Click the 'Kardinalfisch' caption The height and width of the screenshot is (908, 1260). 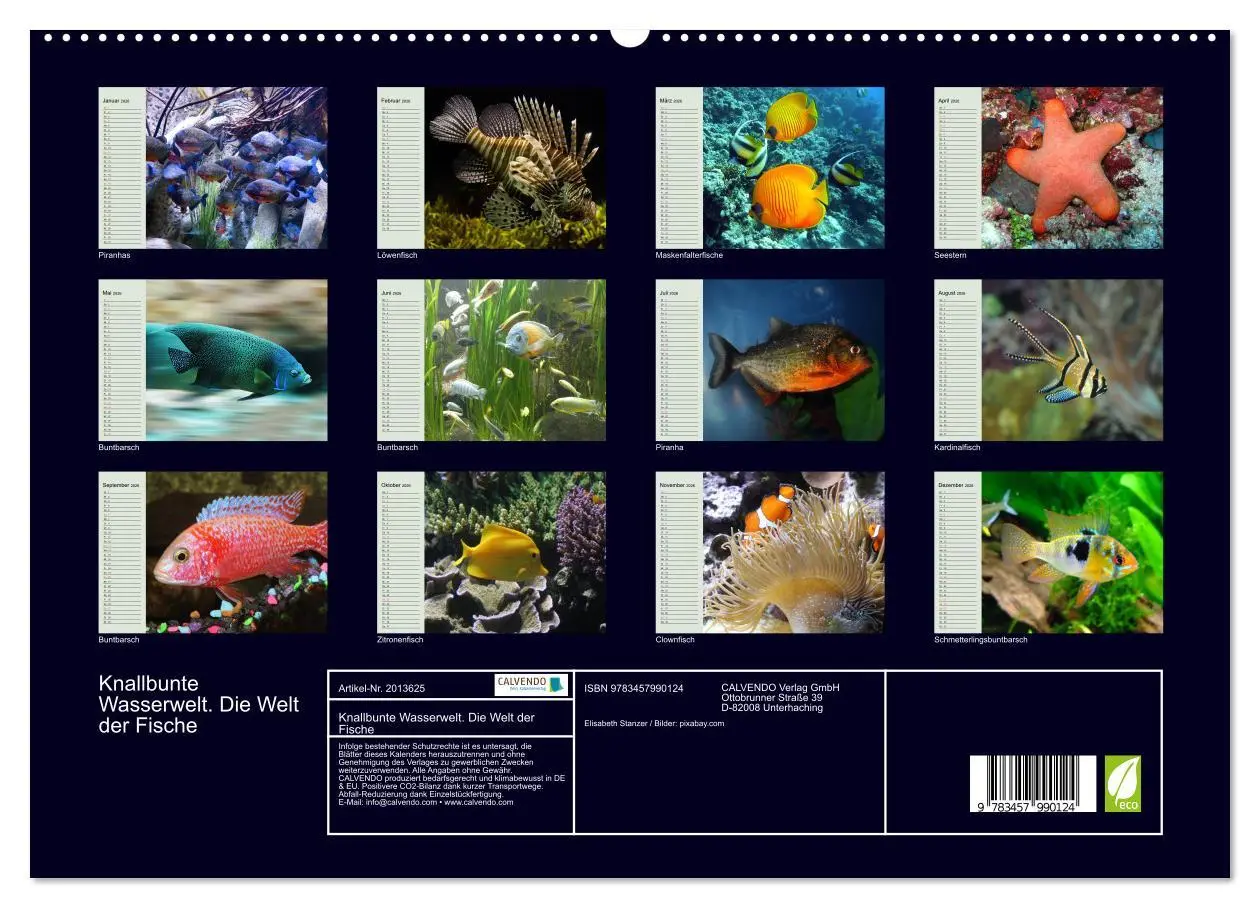tap(957, 447)
